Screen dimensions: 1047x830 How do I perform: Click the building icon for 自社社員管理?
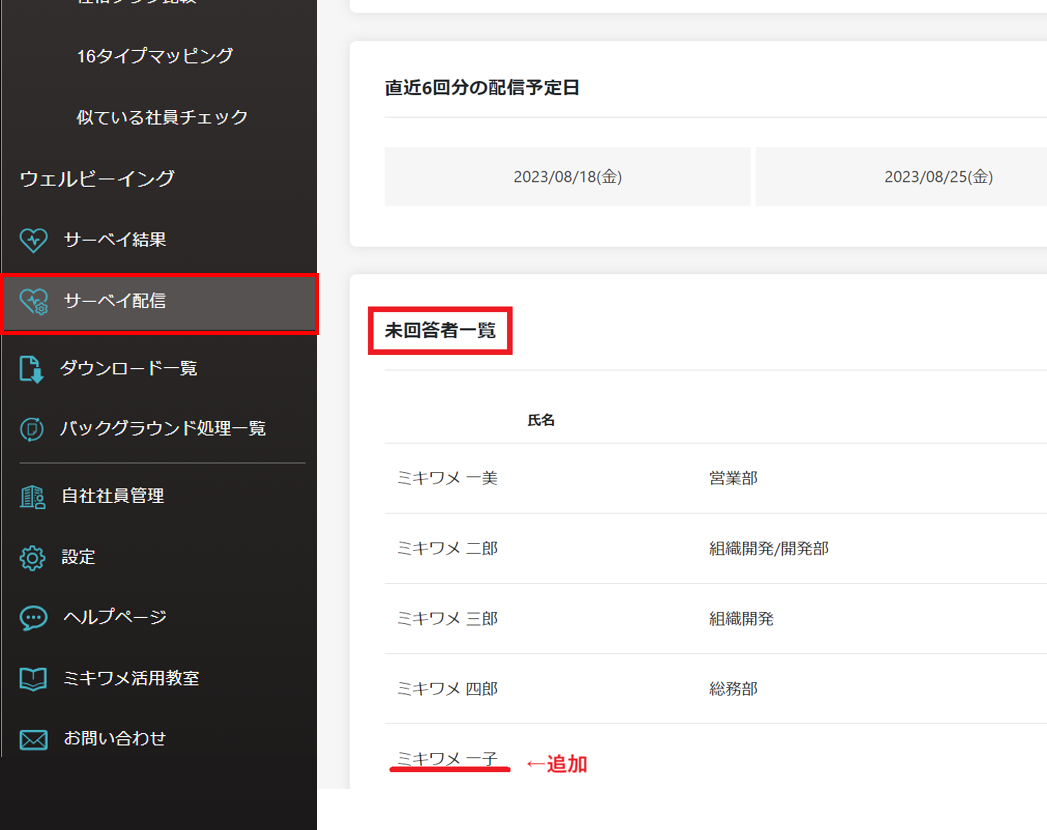(33, 496)
